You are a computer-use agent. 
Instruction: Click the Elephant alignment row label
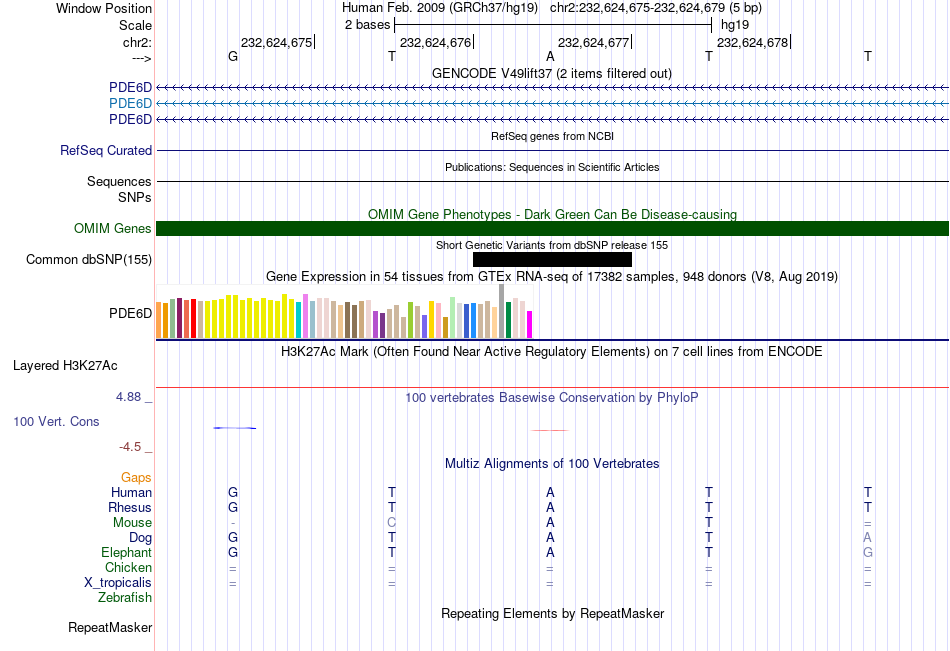coord(126,553)
